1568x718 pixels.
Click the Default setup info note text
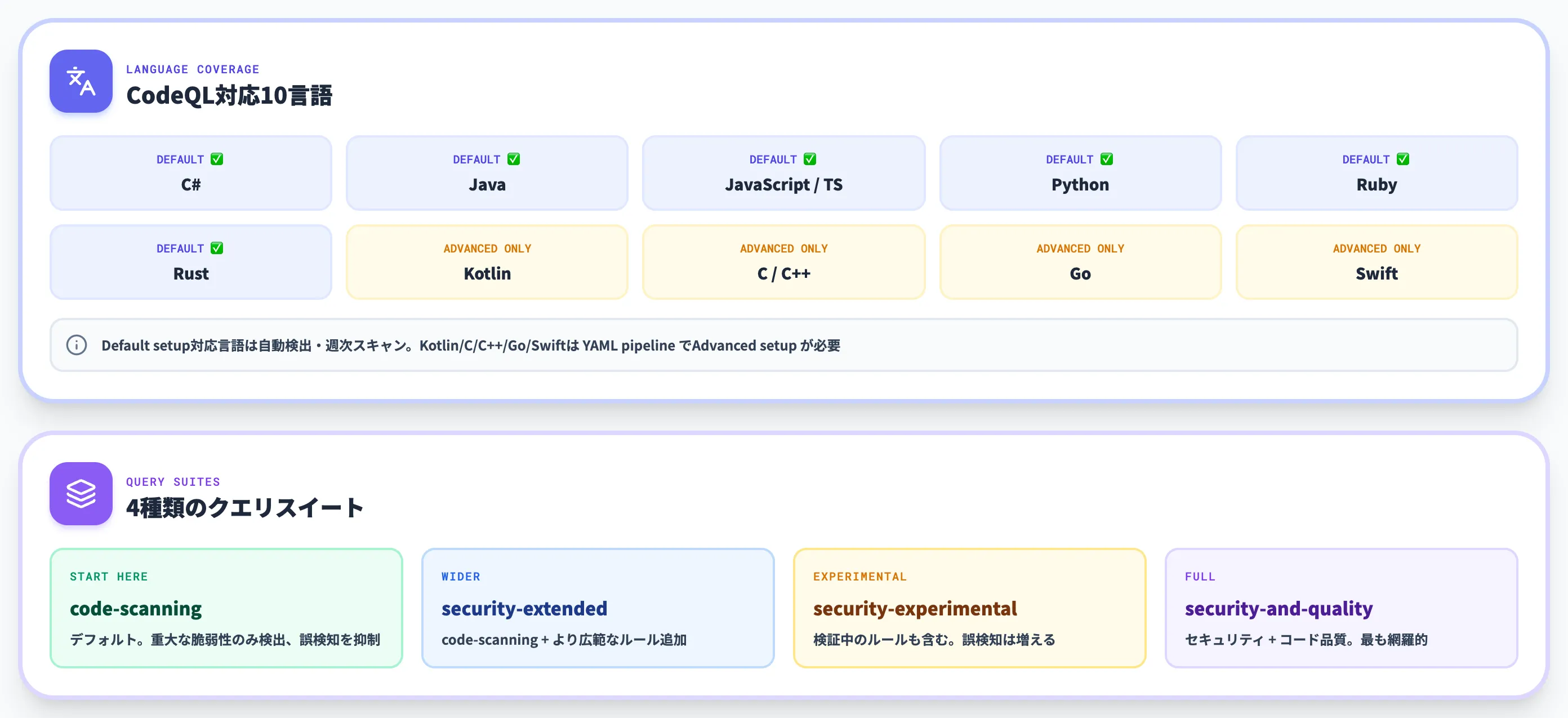pos(470,345)
